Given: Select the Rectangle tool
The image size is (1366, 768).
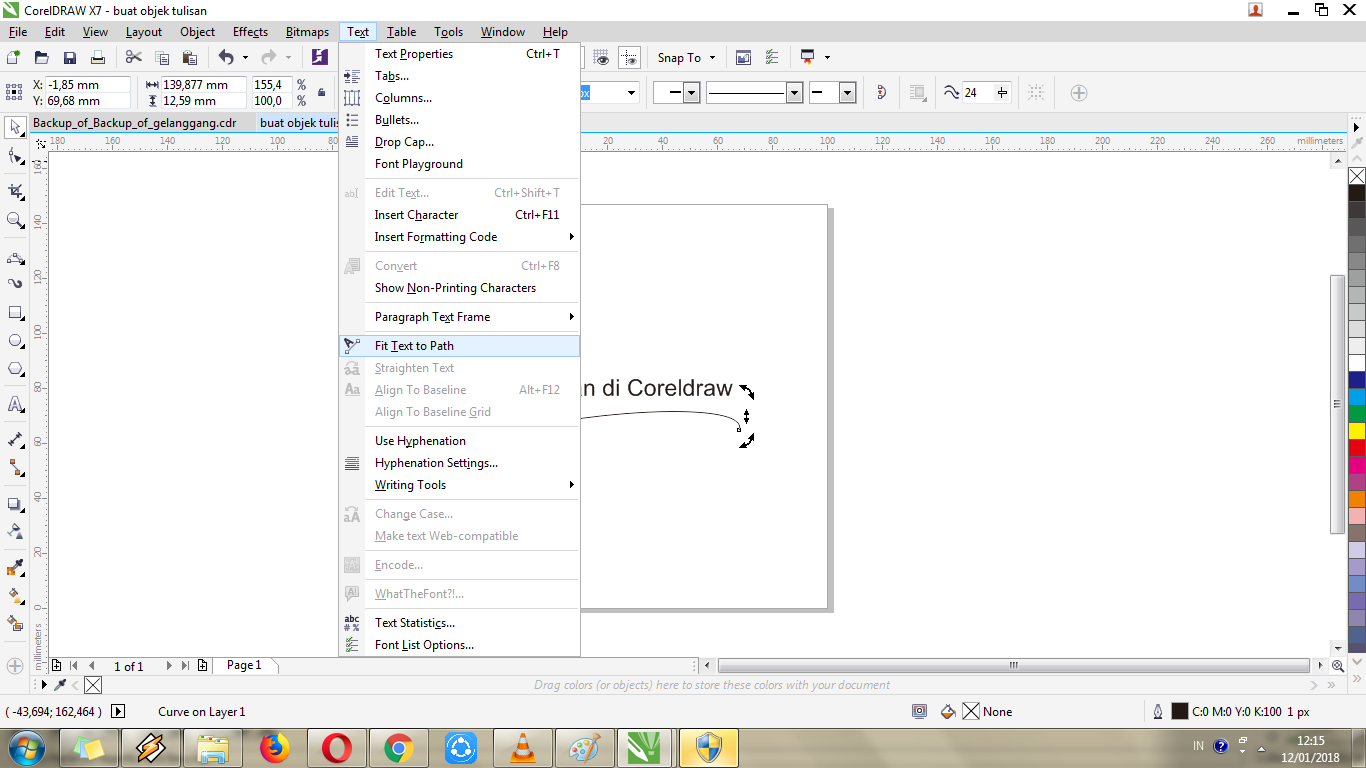Looking at the screenshot, I should coord(14,312).
